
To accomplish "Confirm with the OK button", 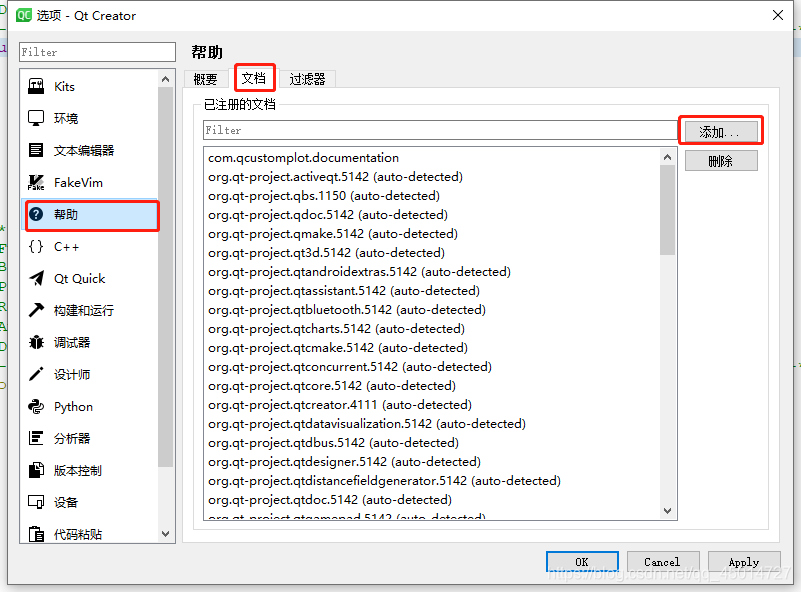I will pos(582,562).
